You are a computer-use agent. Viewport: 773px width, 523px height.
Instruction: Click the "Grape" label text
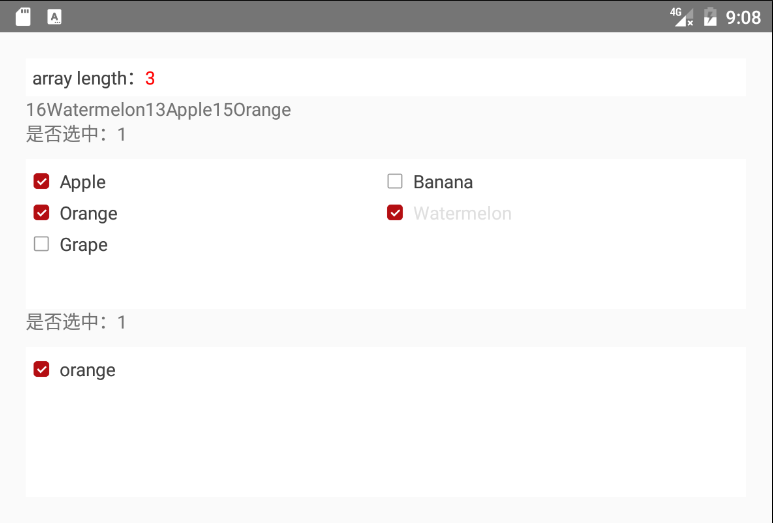click(84, 245)
